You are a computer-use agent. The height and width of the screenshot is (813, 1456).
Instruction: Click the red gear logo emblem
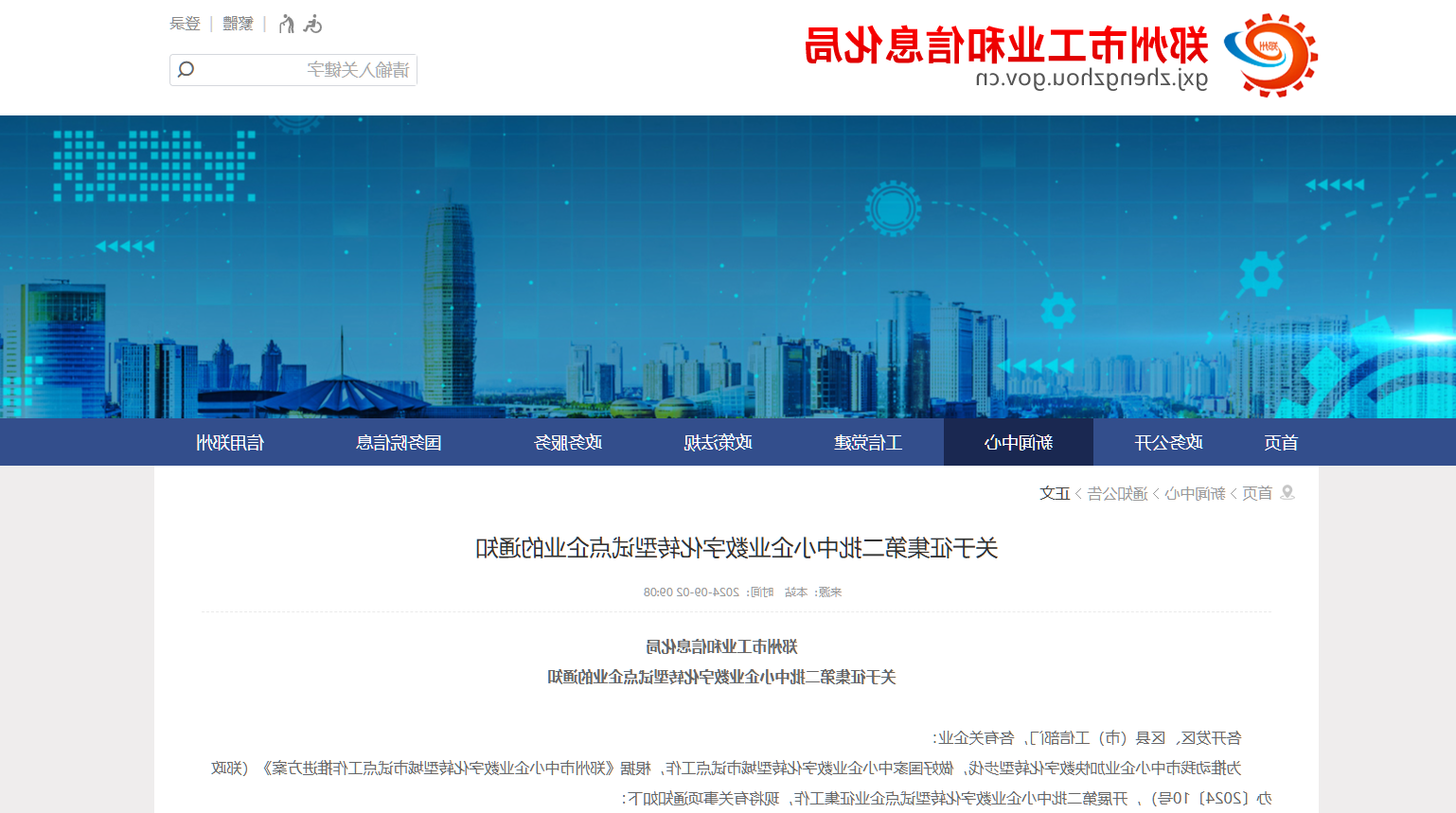click(x=1270, y=55)
